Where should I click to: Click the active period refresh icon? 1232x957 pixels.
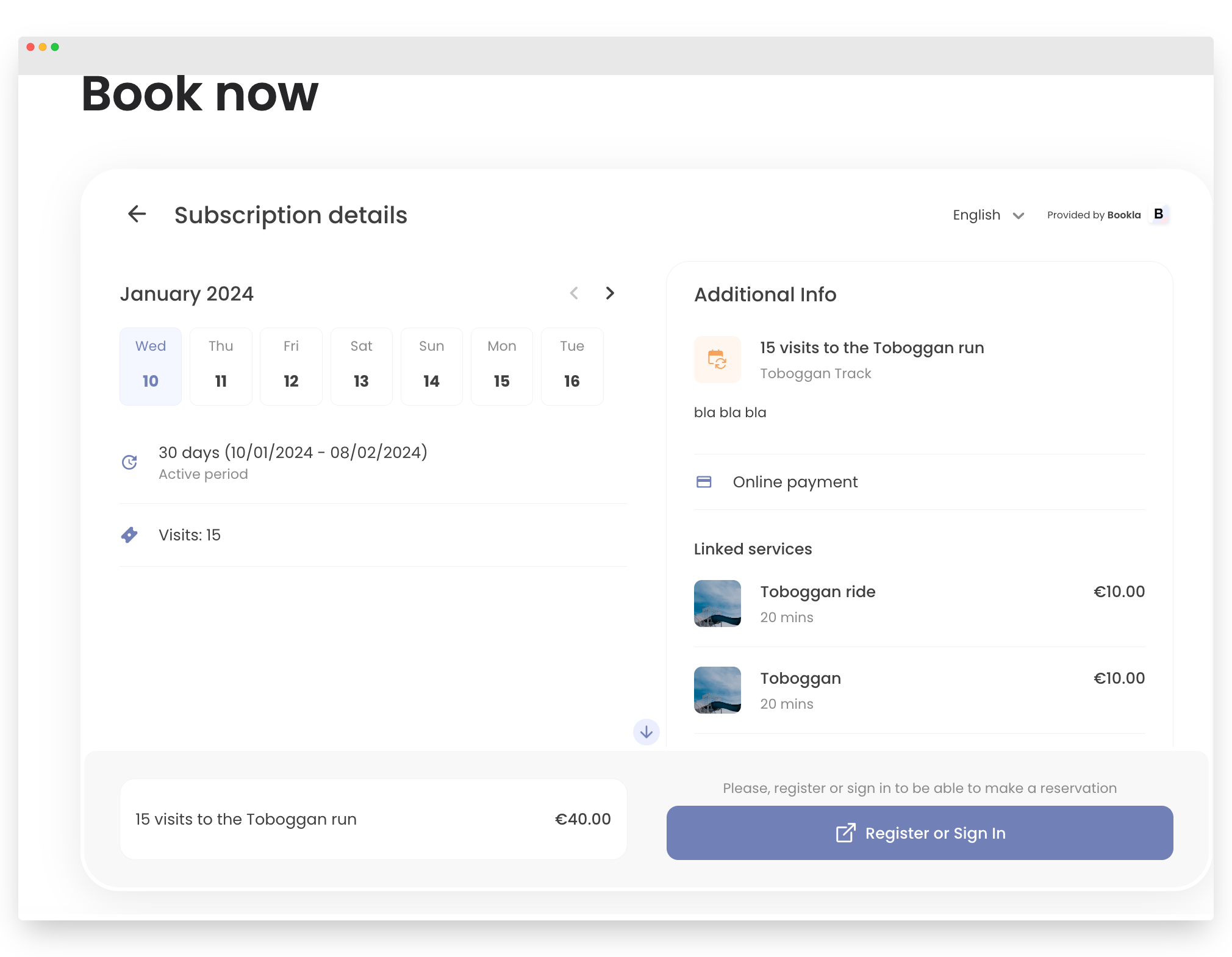(129, 462)
